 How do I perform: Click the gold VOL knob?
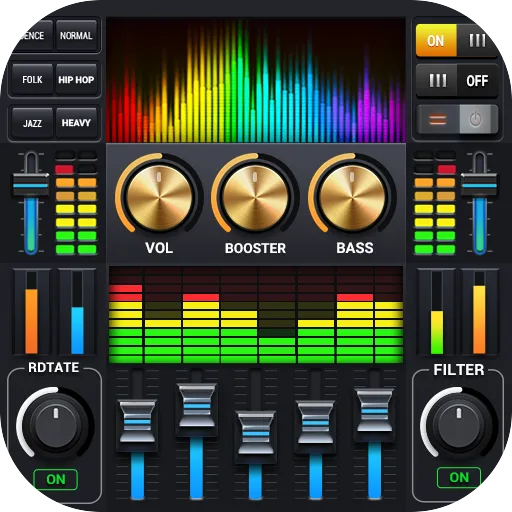pos(159,197)
